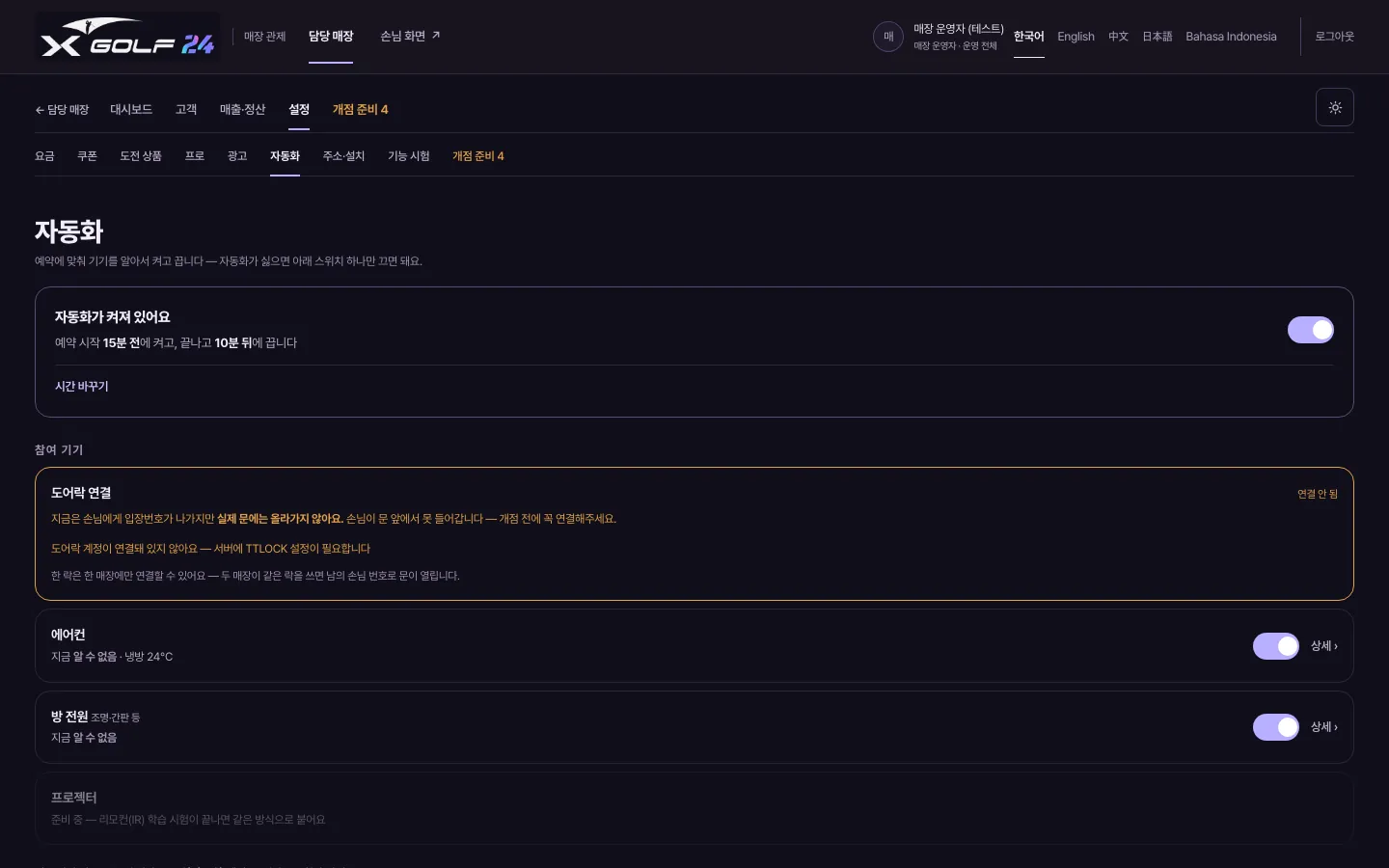Click the 냉방 24°C status text
The height and width of the screenshot is (868, 1389).
pyautogui.click(x=149, y=657)
